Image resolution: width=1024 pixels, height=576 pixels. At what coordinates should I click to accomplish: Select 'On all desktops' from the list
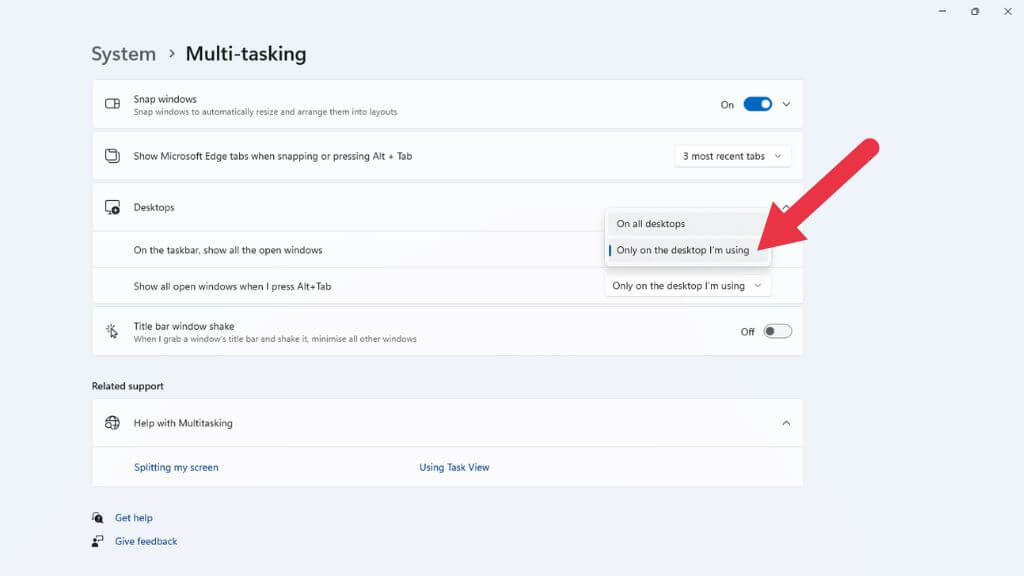click(651, 224)
